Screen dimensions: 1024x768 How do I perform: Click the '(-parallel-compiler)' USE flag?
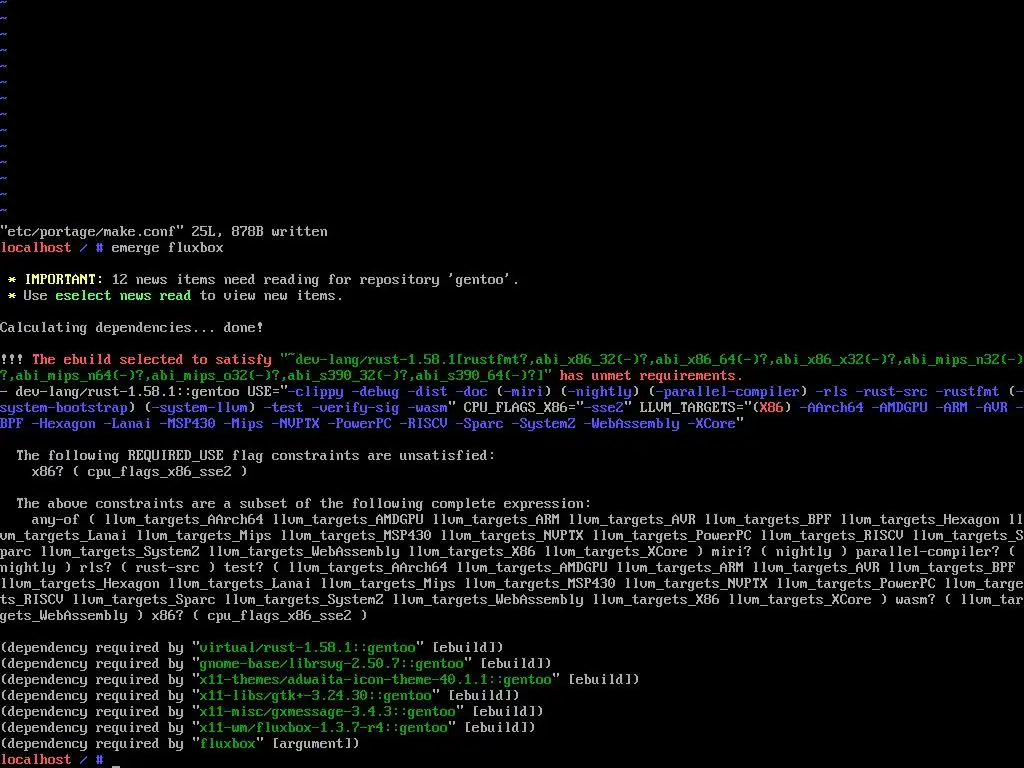coord(728,392)
